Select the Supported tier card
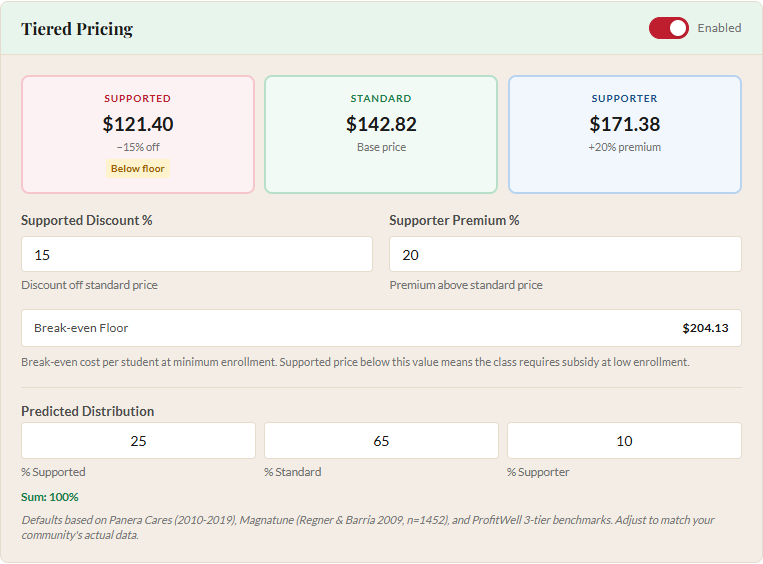This screenshot has width=763, height=564. click(138, 134)
